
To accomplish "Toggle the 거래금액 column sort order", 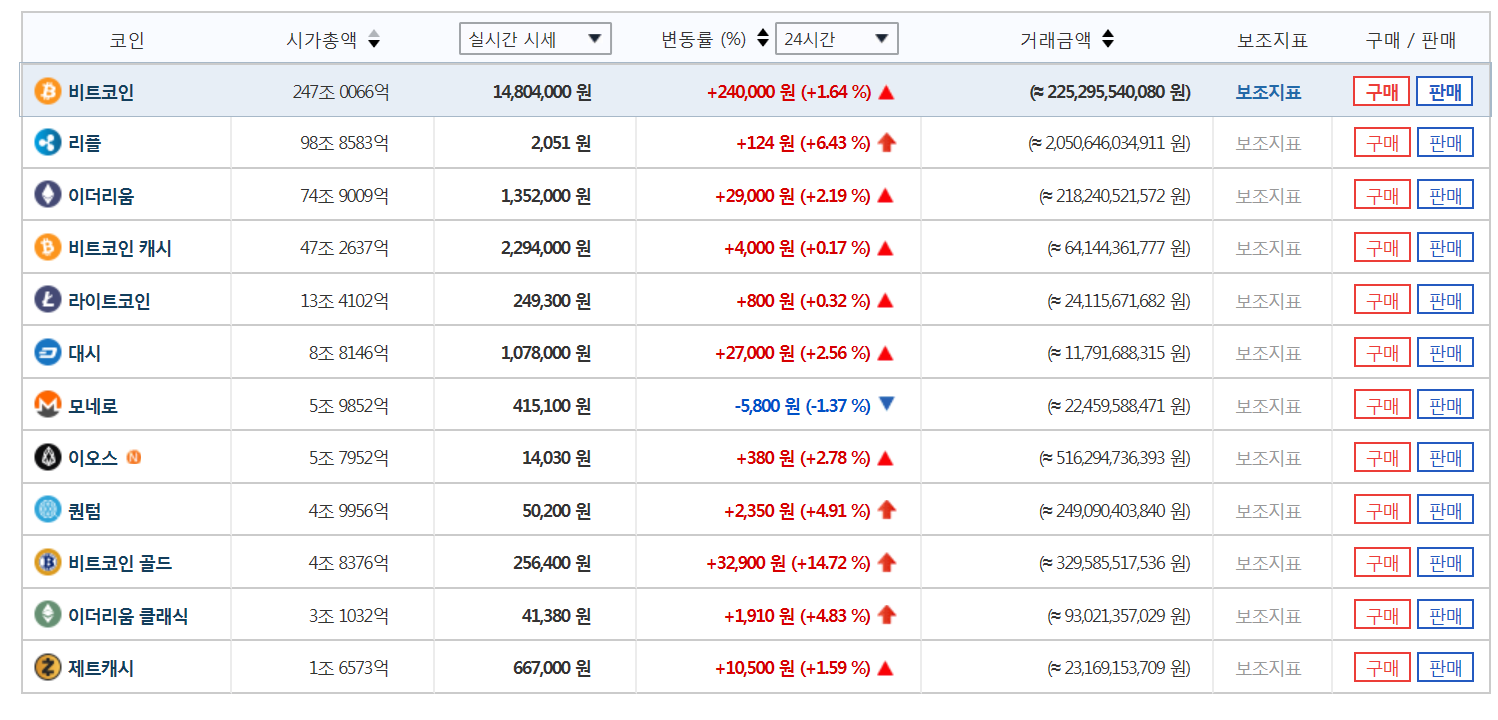I will (x=1108, y=38).
